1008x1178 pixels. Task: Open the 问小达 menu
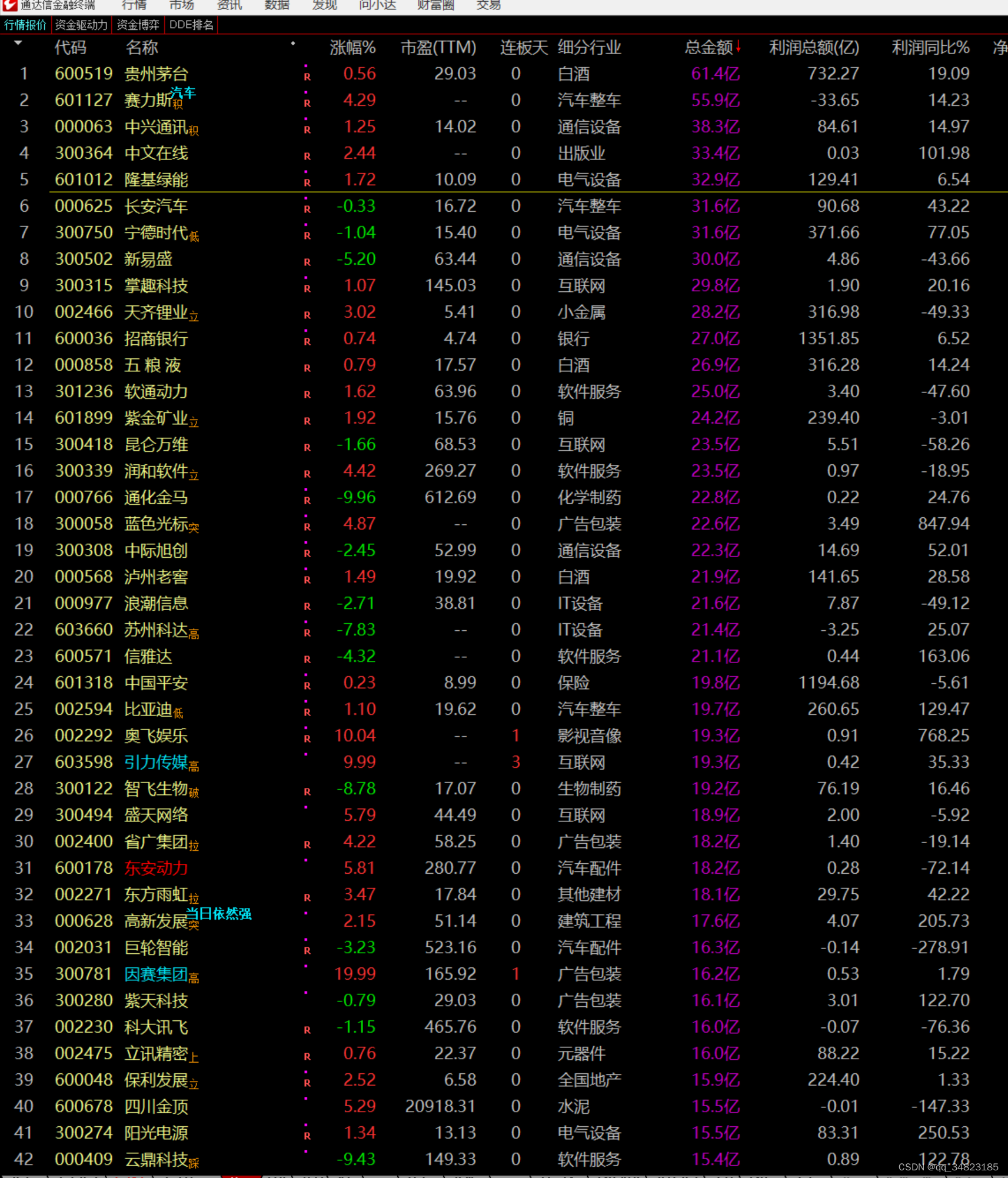coord(378,5)
